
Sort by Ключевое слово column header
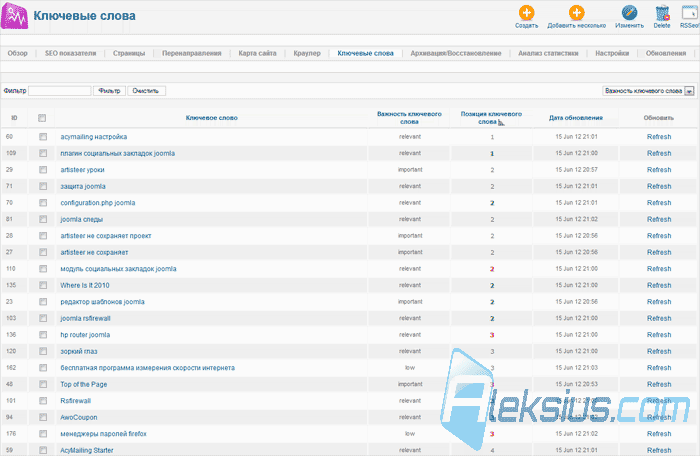coord(212,118)
